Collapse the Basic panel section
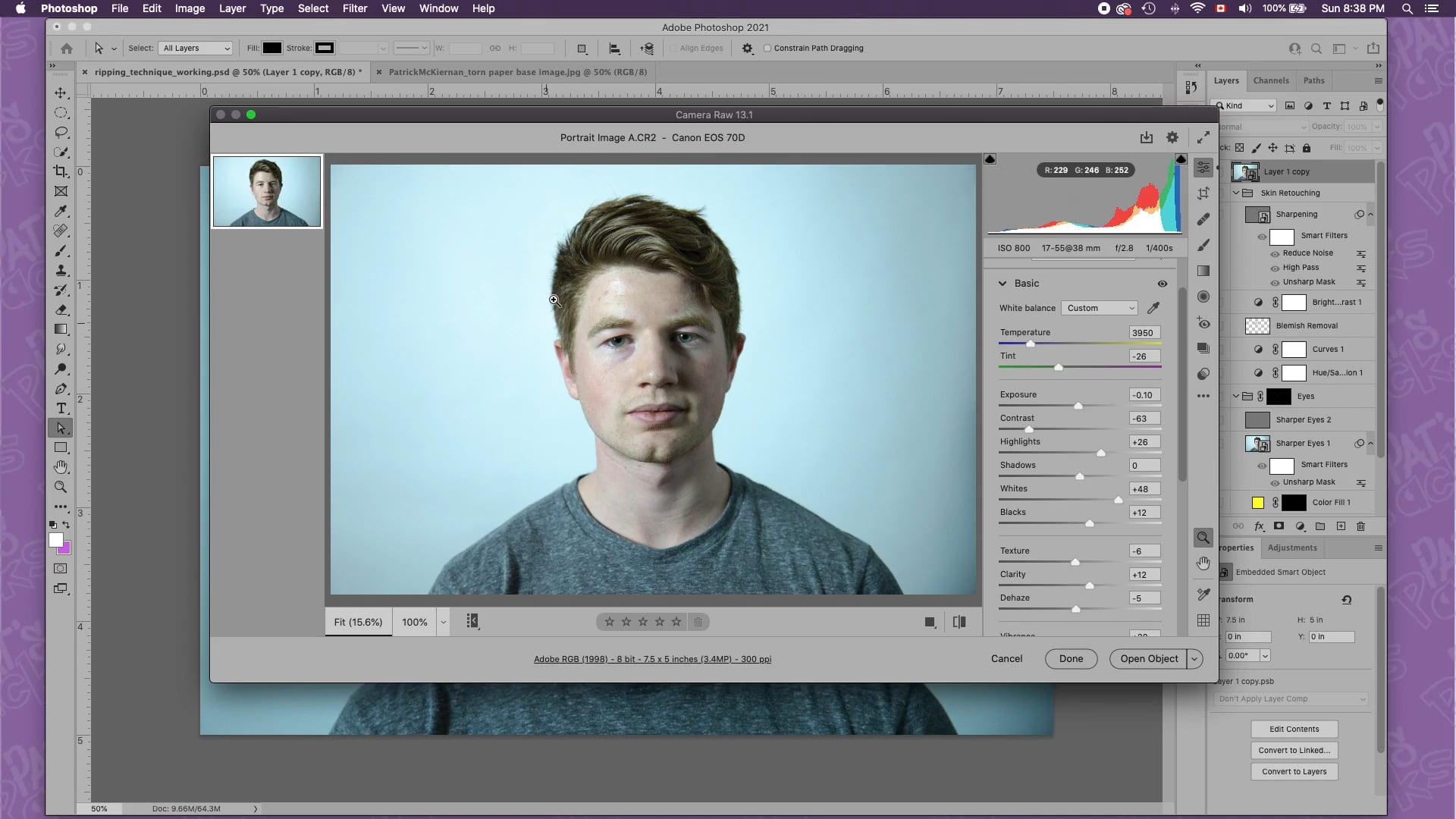1456x819 pixels. click(x=1003, y=284)
